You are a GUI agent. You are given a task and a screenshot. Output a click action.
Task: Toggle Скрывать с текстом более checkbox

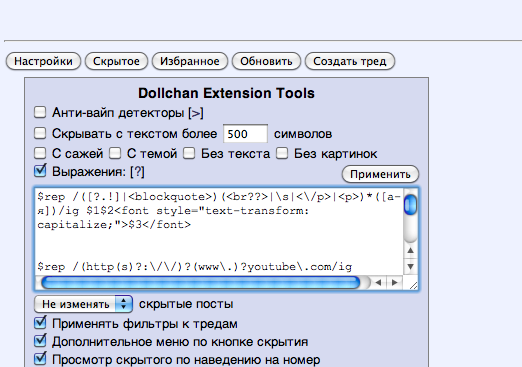tap(40, 133)
